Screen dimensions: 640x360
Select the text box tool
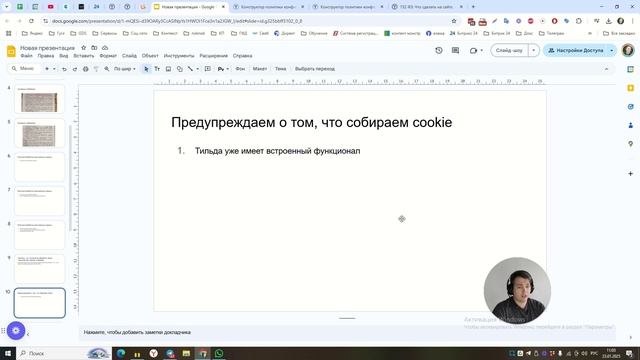[157, 69]
